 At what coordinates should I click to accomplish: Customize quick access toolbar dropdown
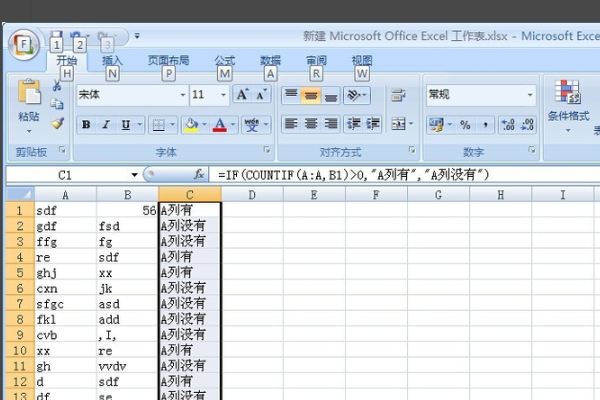137,36
